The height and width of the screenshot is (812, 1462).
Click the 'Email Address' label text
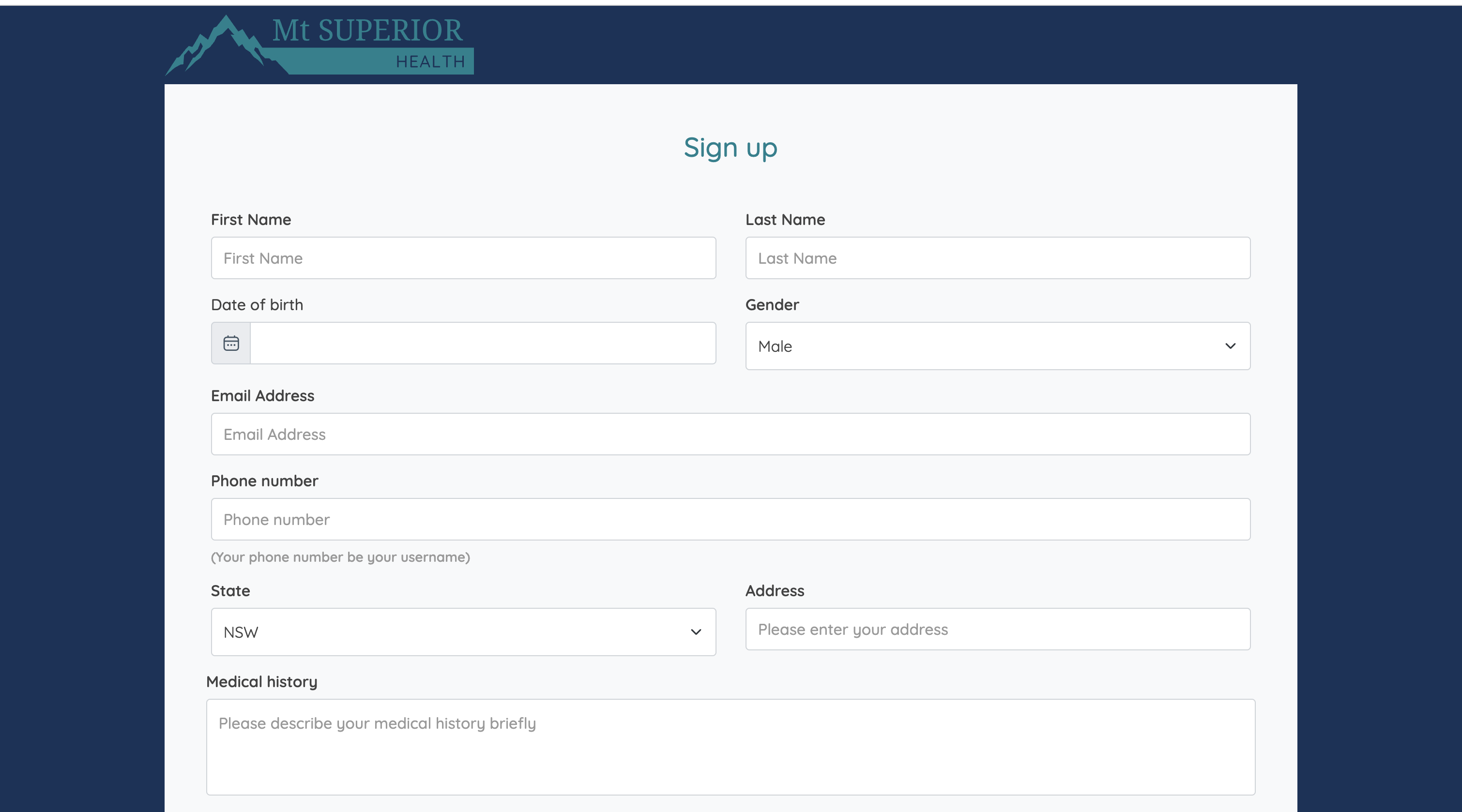pyautogui.click(x=263, y=395)
